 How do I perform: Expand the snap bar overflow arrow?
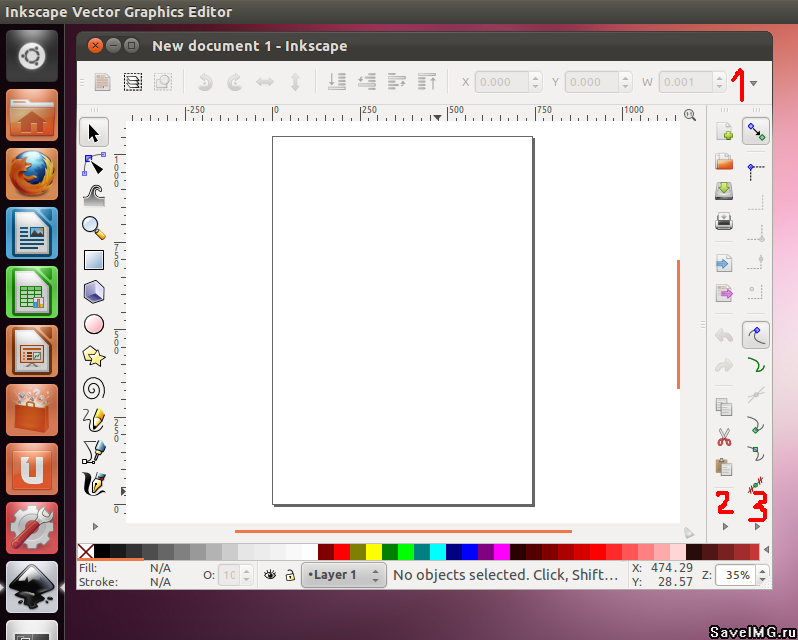(757, 527)
